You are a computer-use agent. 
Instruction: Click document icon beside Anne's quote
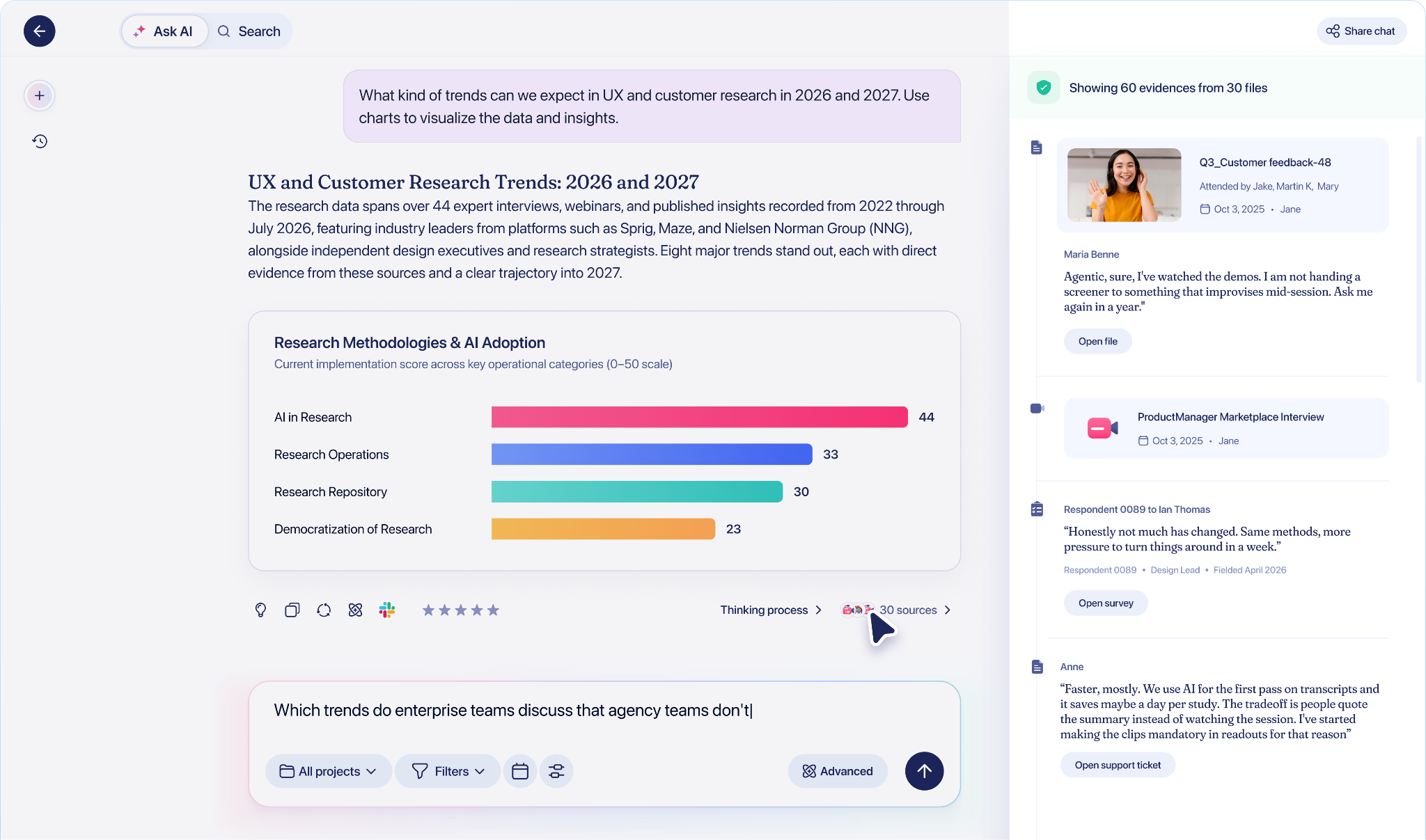tap(1037, 667)
